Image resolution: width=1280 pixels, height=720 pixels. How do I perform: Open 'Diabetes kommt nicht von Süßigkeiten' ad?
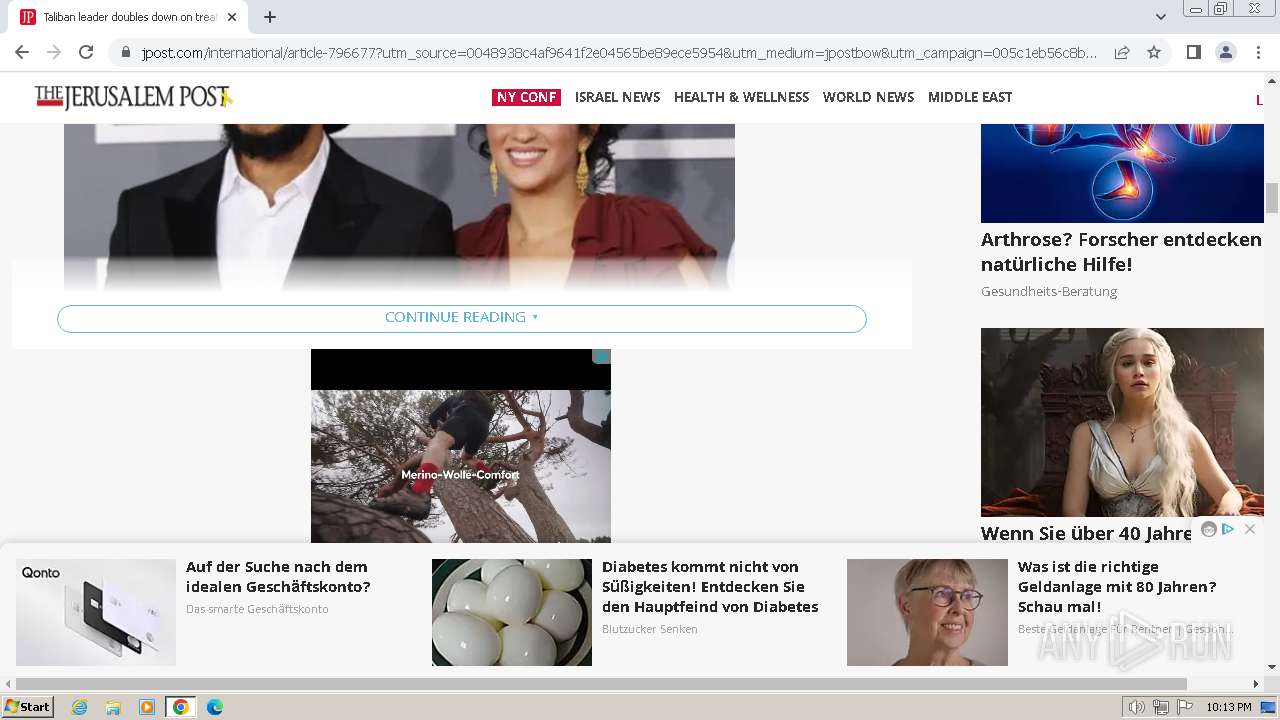710,587
